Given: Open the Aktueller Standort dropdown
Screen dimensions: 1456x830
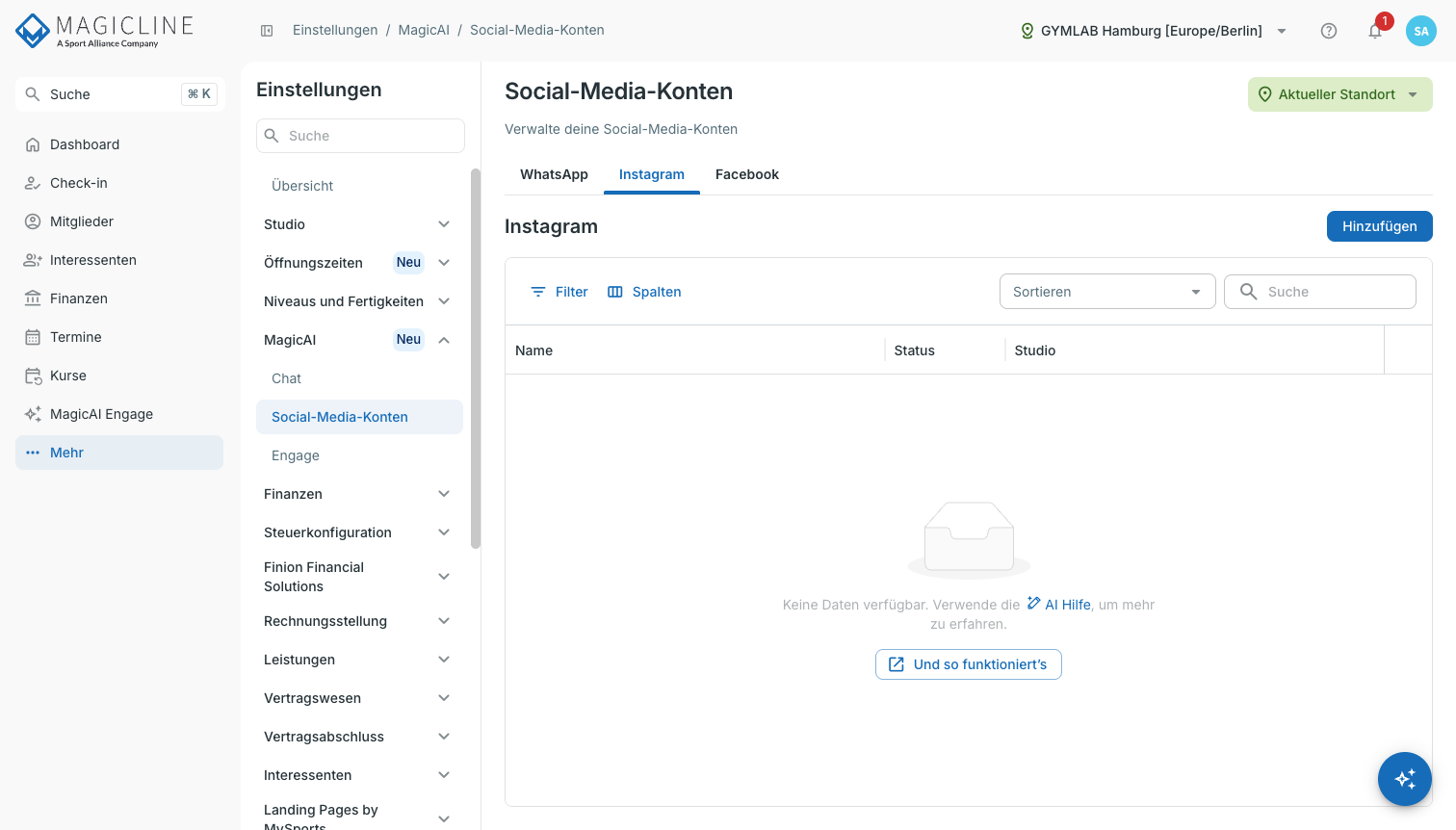Looking at the screenshot, I should point(1340,94).
